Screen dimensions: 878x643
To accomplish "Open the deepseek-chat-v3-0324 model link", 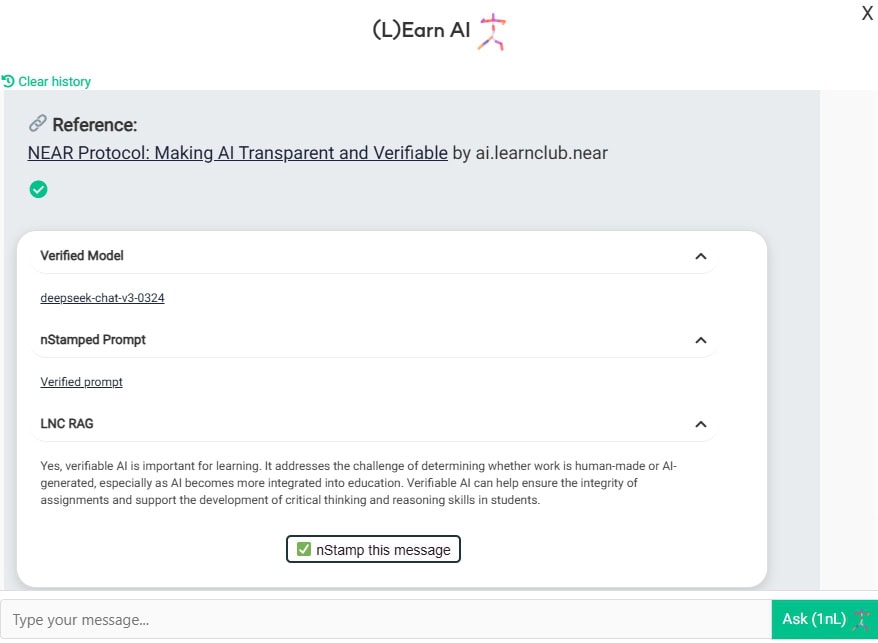I will point(102,298).
